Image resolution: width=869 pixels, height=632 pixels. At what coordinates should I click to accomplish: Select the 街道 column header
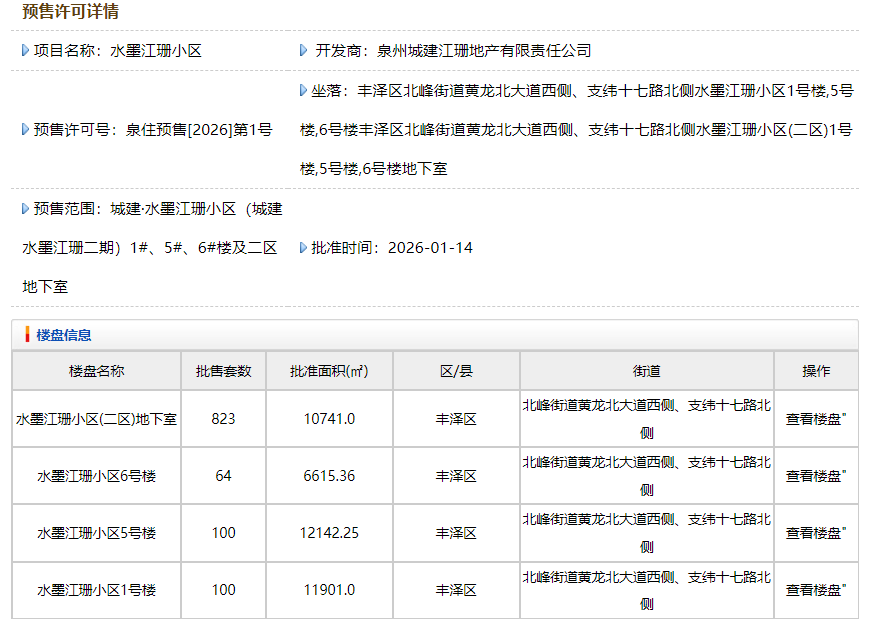click(x=646, y=371)
